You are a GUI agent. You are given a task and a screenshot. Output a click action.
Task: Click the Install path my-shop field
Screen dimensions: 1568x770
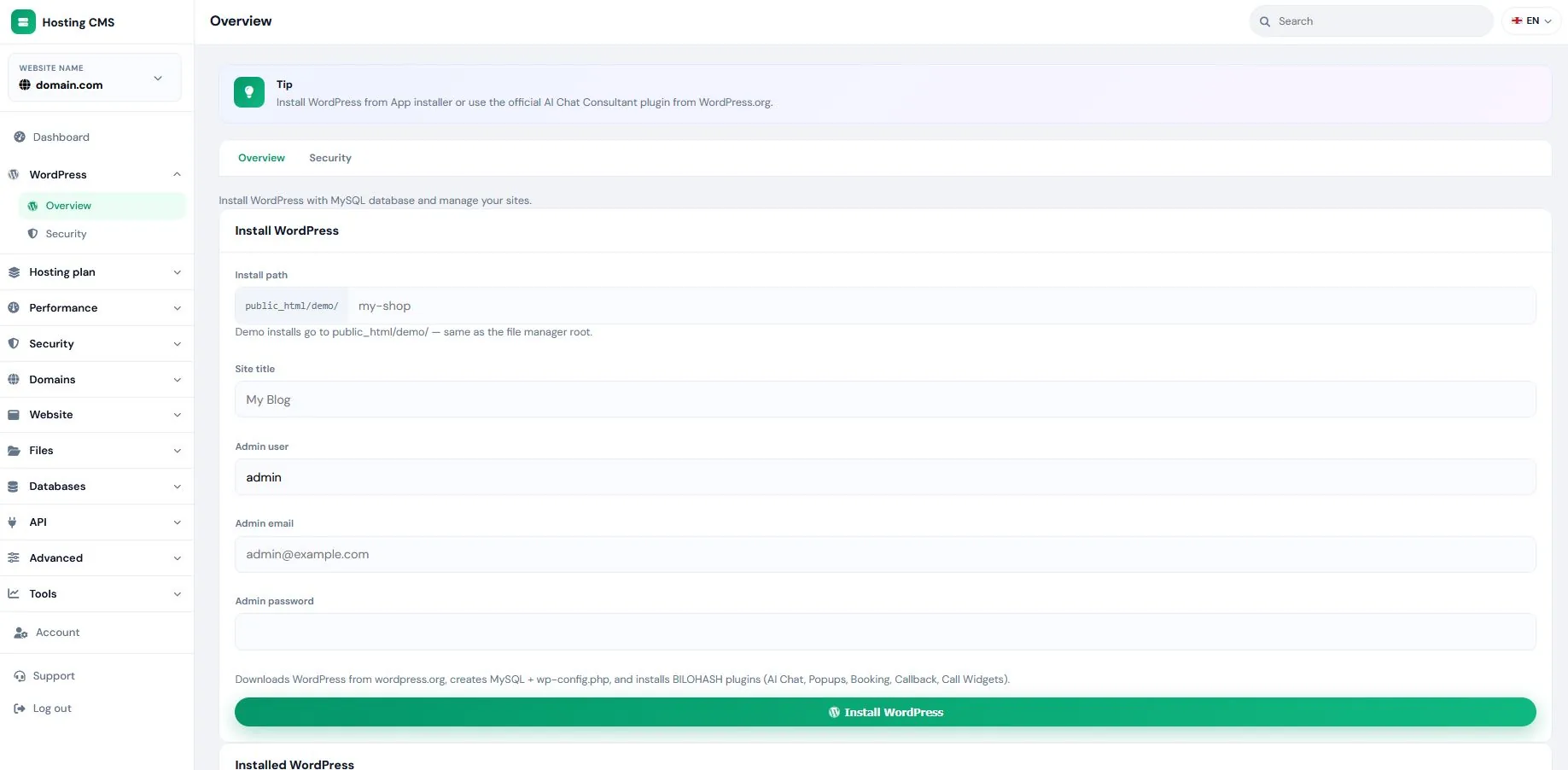tap(941, 306)
